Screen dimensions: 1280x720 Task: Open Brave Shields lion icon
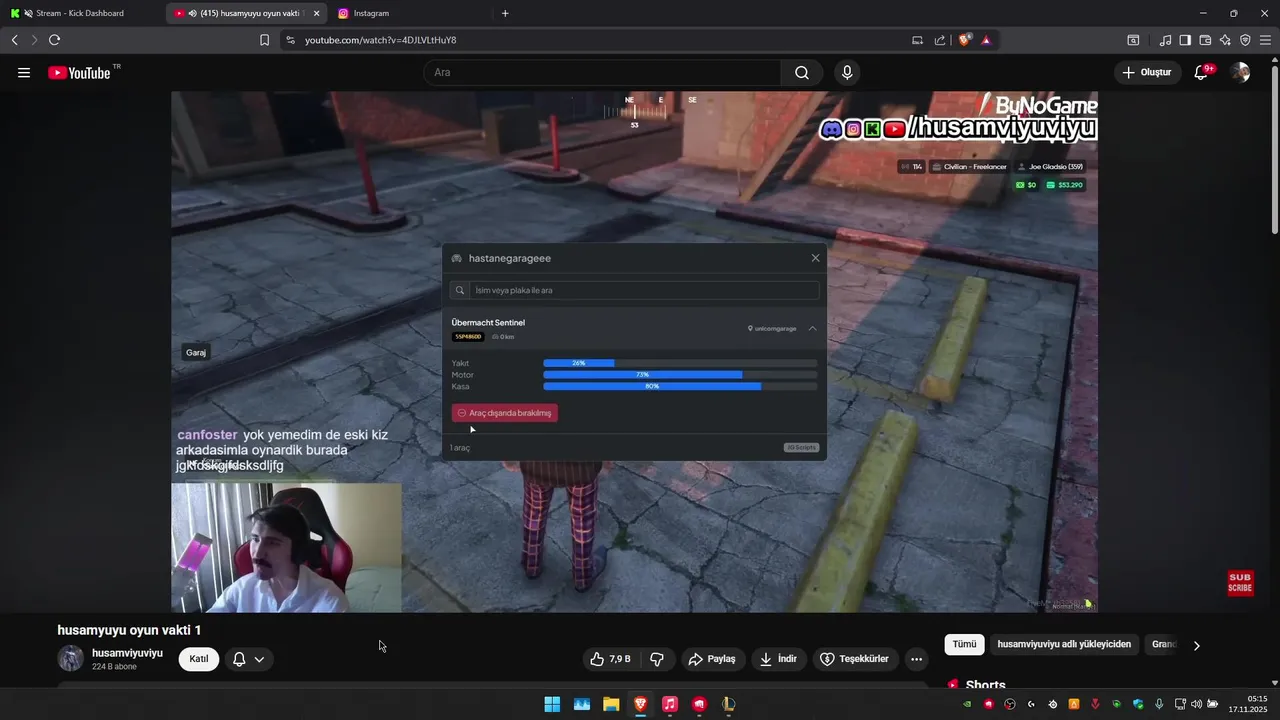click(964, 40)
